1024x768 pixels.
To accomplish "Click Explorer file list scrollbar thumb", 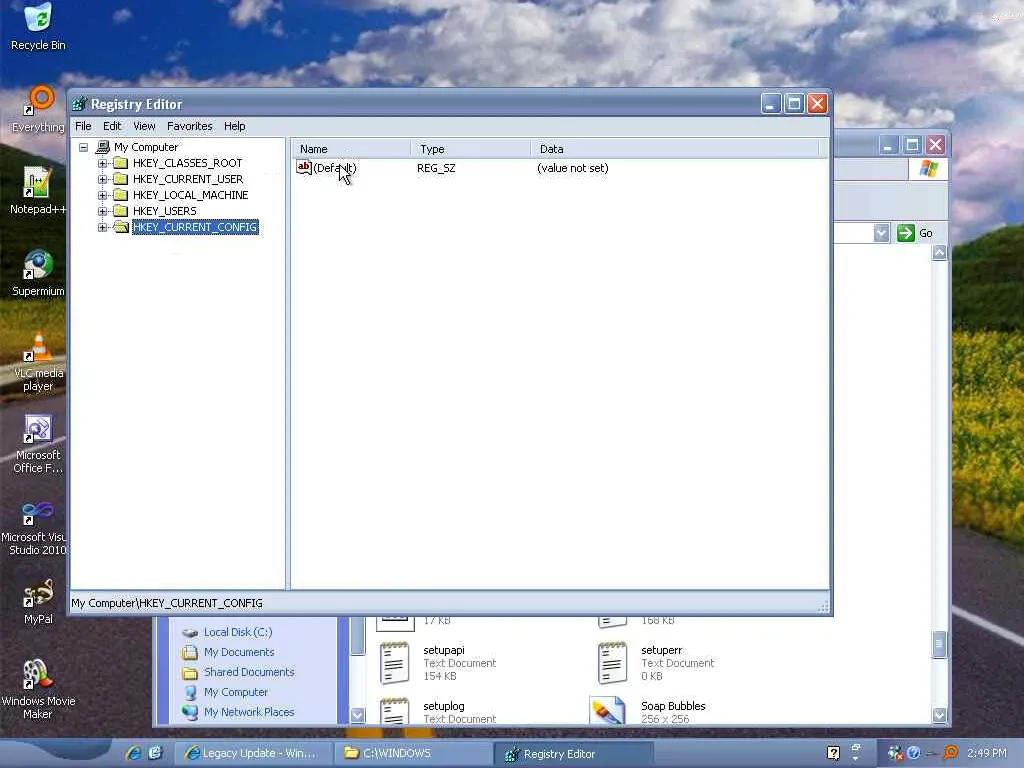I will click(939, 645).
